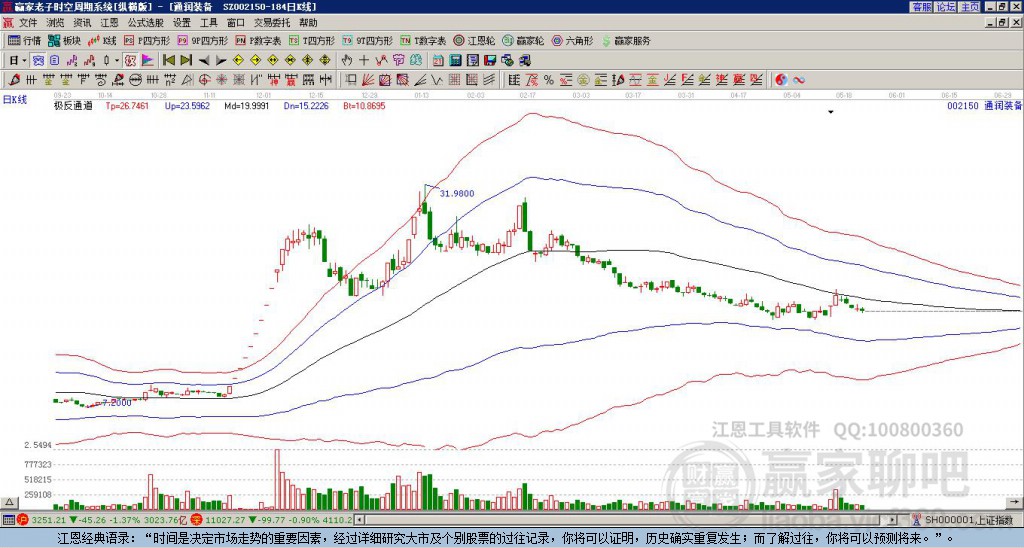Click the red-blue wave icon

[798, 80]
